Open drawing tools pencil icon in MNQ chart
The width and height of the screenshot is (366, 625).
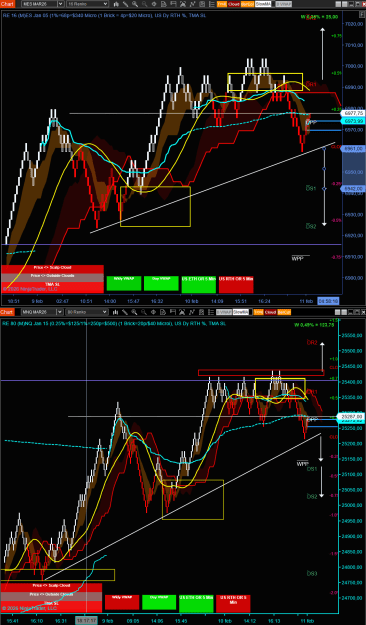pyautogui.click(x=126, y=312)
